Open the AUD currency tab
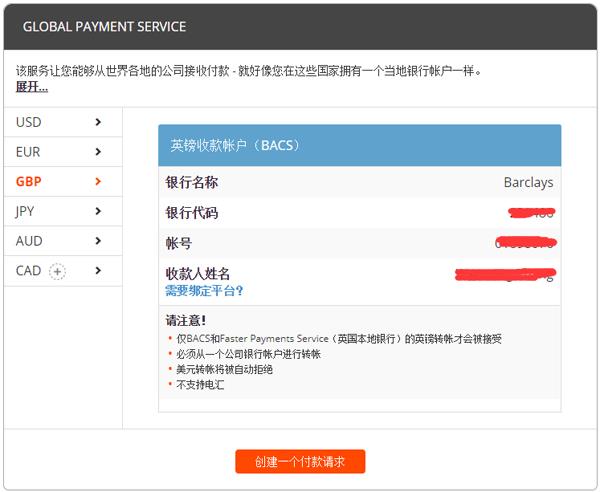The height and width of the screenshot is (492, 600). click(x=63, y=241)
